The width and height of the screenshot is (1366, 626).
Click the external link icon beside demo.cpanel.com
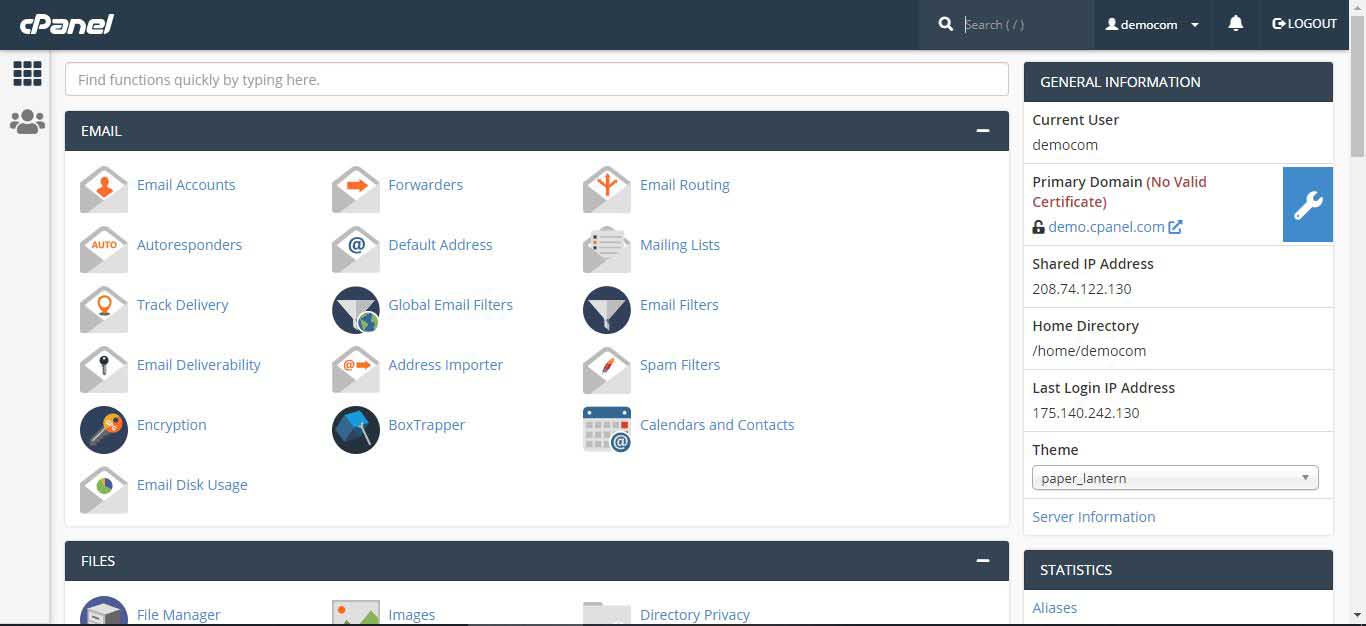(1175, 227)
